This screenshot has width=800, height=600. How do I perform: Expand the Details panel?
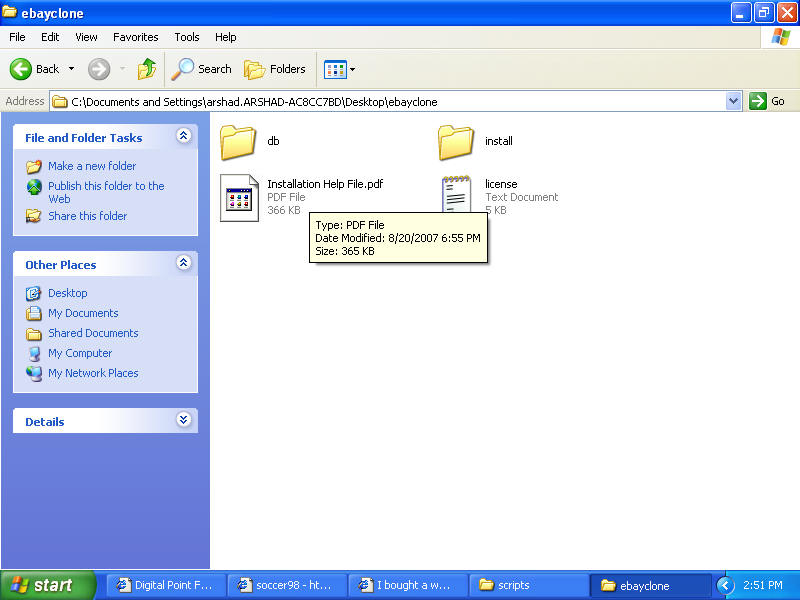183,420
